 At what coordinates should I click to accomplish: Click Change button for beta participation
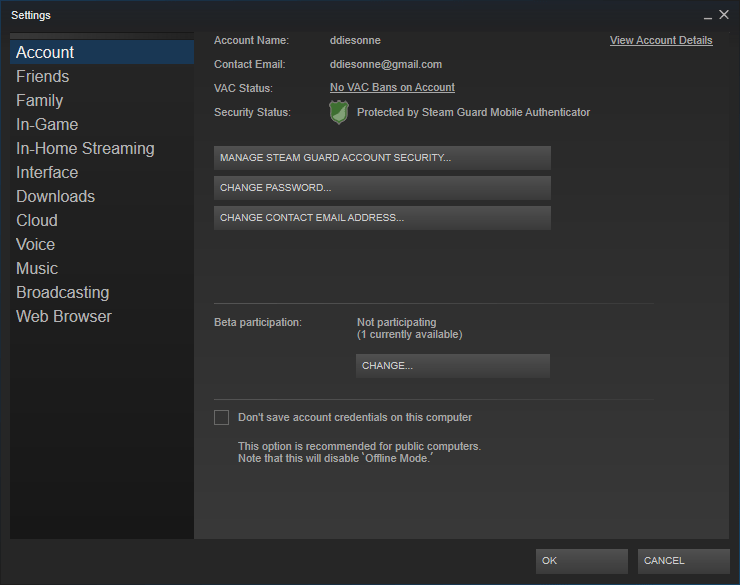(452, 366)
